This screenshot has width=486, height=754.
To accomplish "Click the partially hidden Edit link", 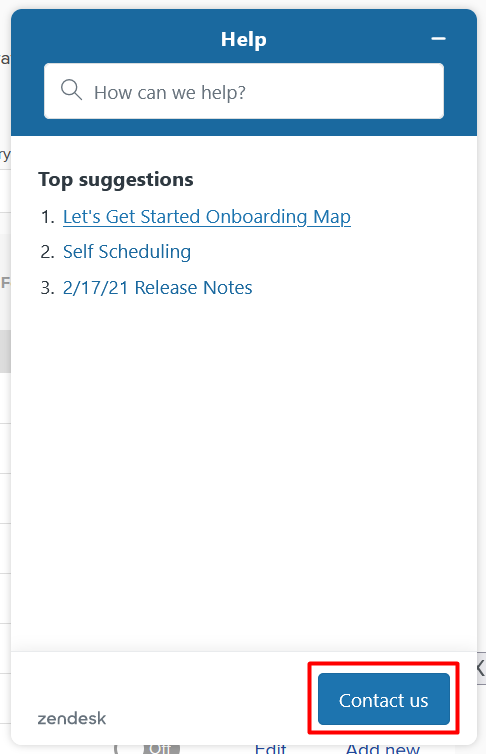I will coord(271,749).
